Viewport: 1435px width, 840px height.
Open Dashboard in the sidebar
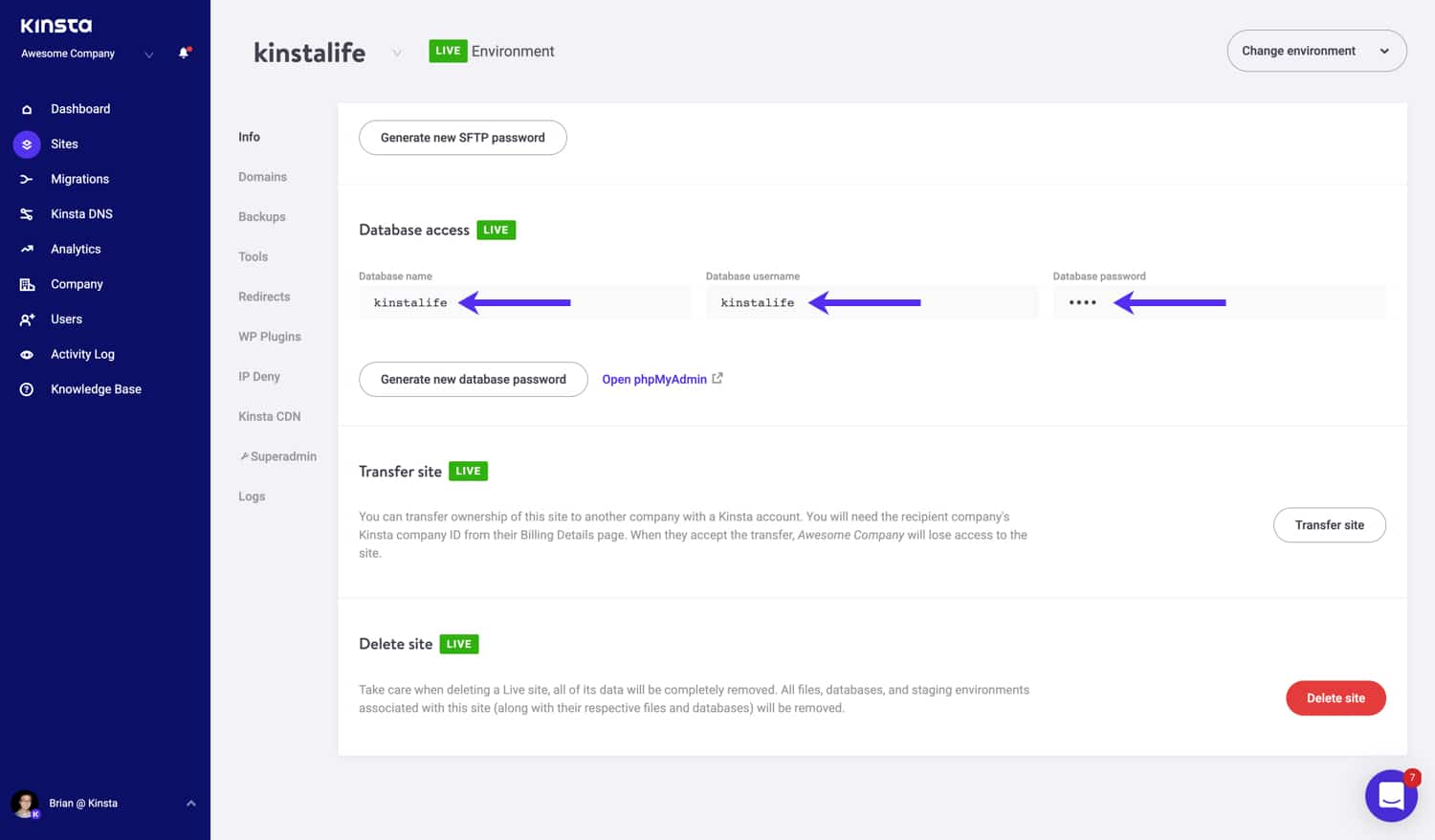[80, 109]
